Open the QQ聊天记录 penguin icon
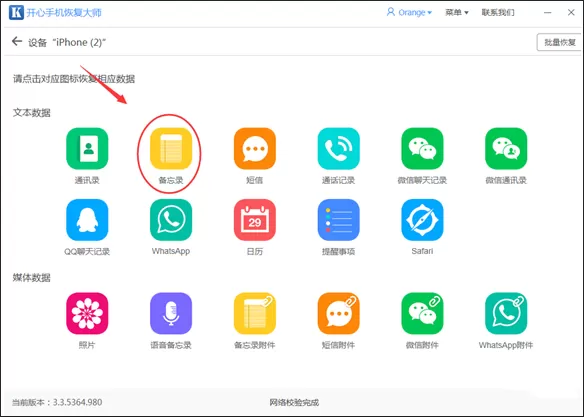Image resolution: width=584 pixels, height=417 pixels. click(87, 220)
